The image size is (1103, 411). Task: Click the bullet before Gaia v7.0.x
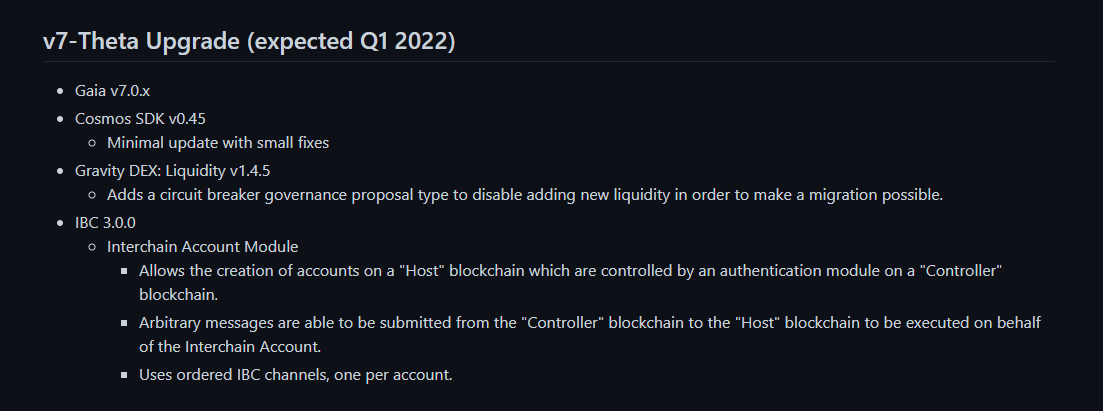(x=60, y=91)
